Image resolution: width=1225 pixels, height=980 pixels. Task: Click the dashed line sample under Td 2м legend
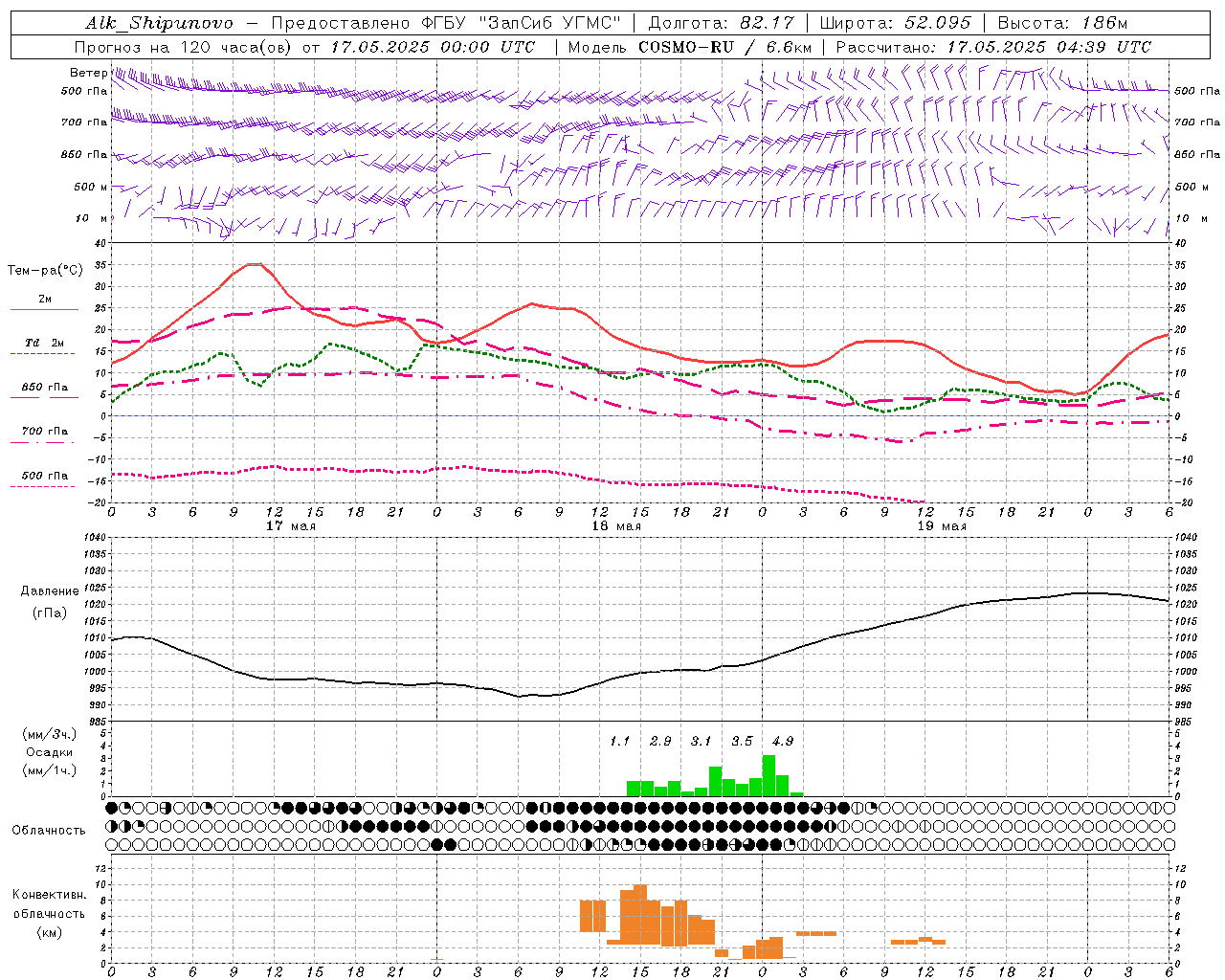point(42,353)
